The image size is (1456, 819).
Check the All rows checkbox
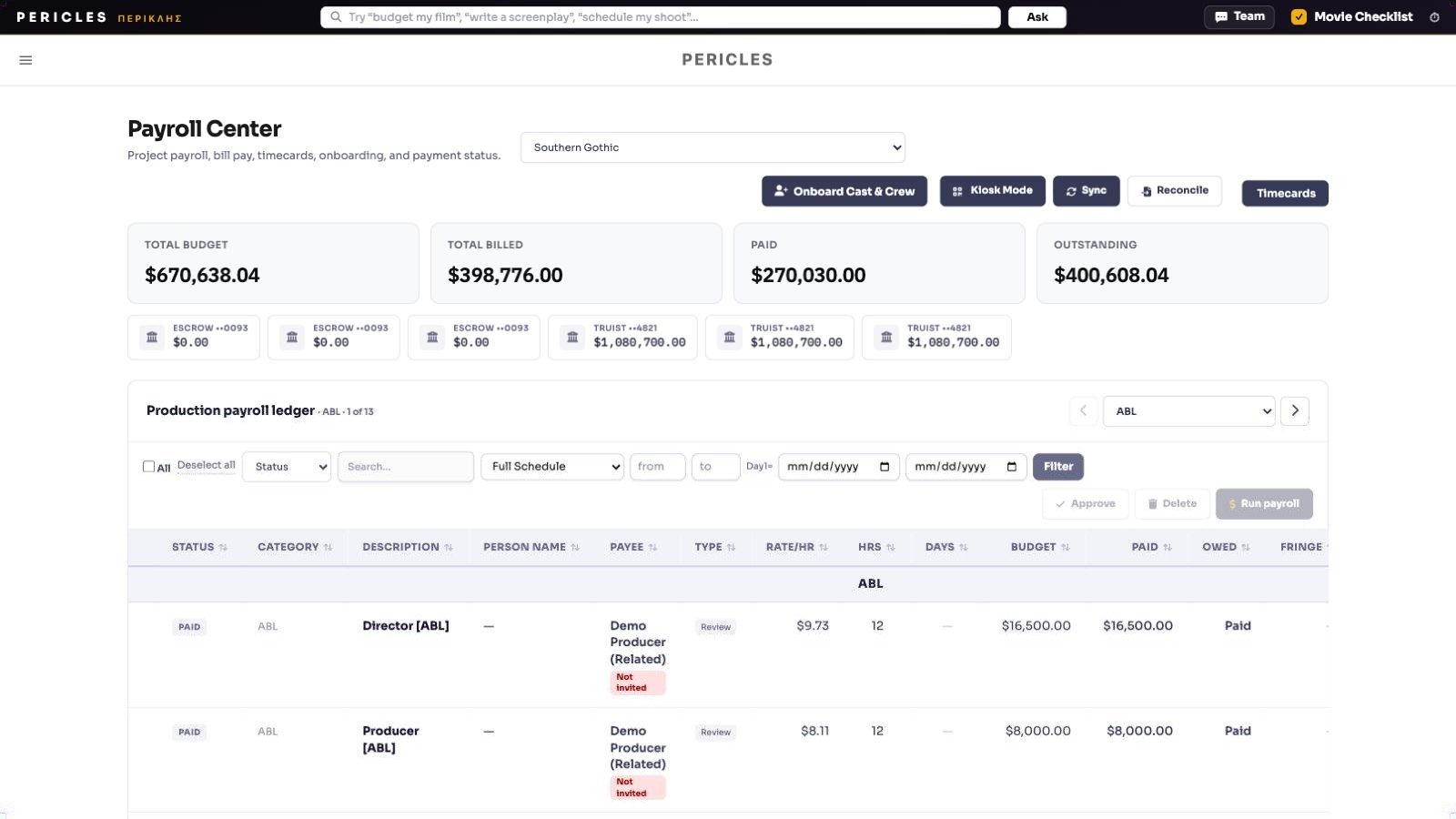[148, 467]
